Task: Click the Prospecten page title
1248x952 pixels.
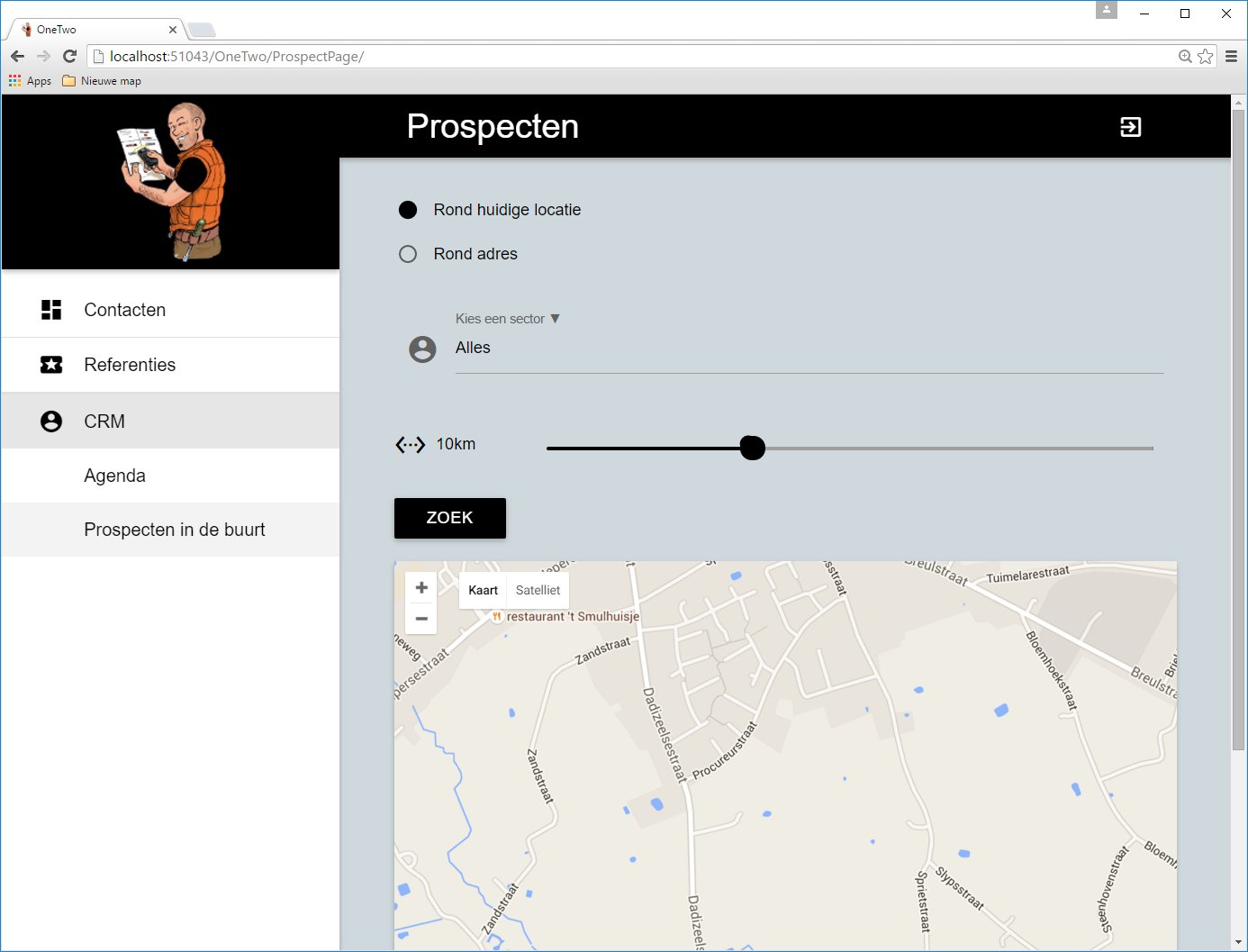Action: [x=493, y=126]
